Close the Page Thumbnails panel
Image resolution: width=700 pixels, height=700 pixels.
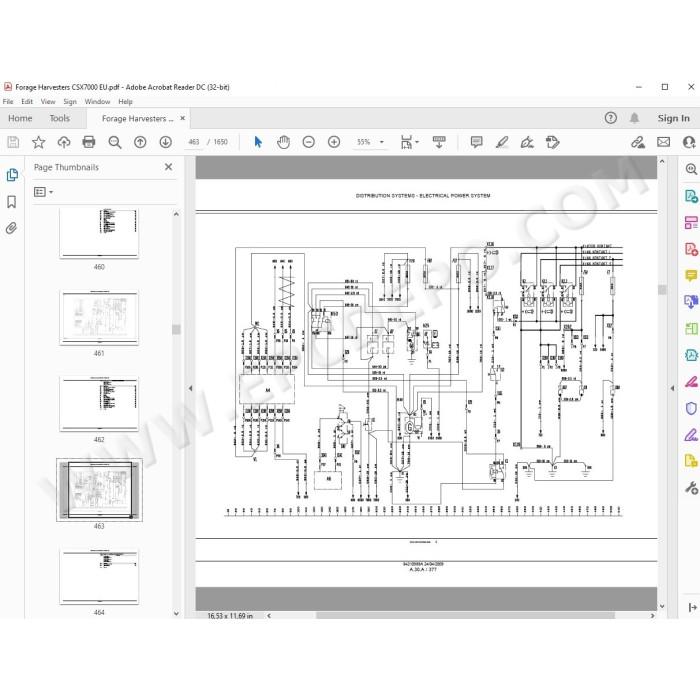[168, 167]
